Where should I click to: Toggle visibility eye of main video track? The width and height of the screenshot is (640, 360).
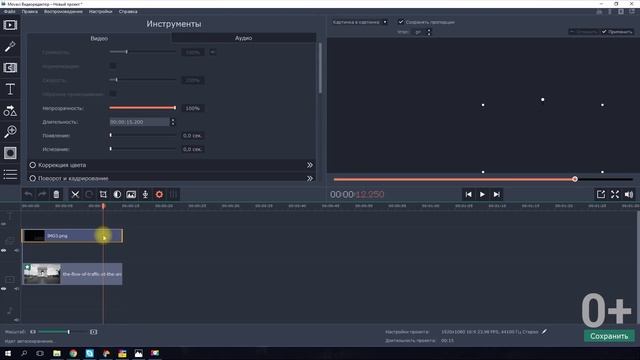(4, 289)
